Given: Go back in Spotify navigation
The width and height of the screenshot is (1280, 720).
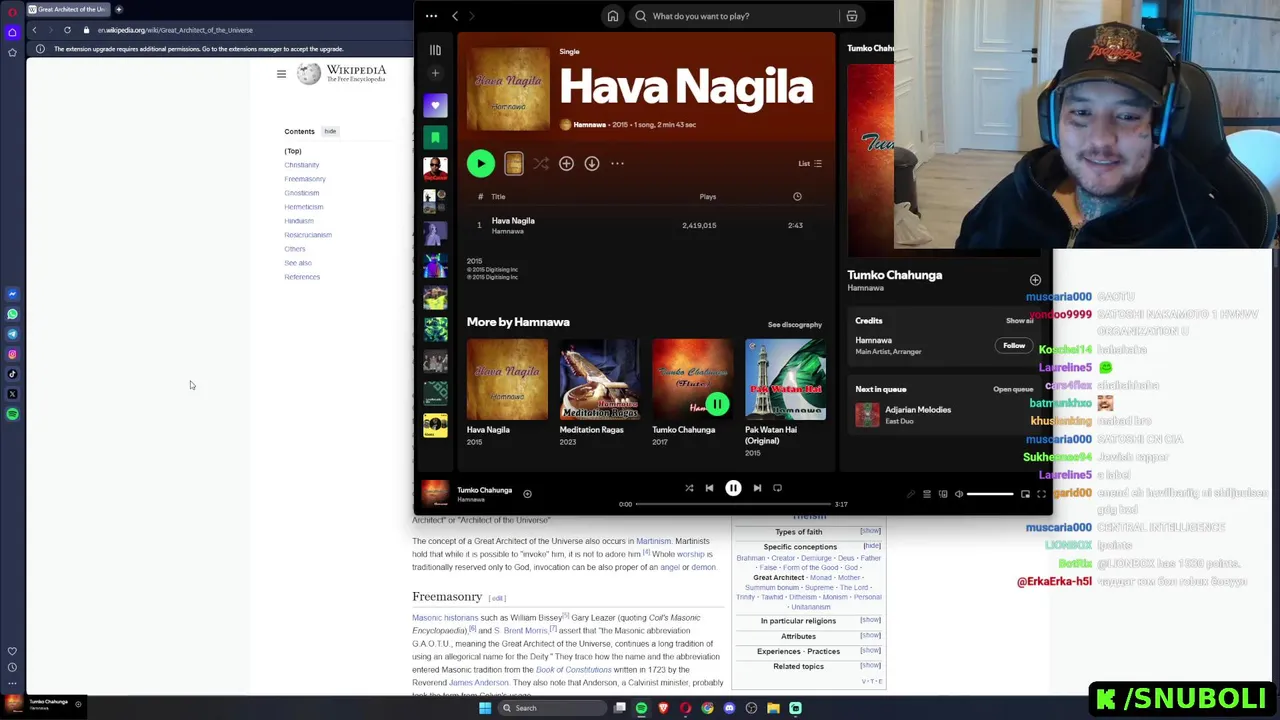Looking at the screenshot, I should [x=455, y=16].
